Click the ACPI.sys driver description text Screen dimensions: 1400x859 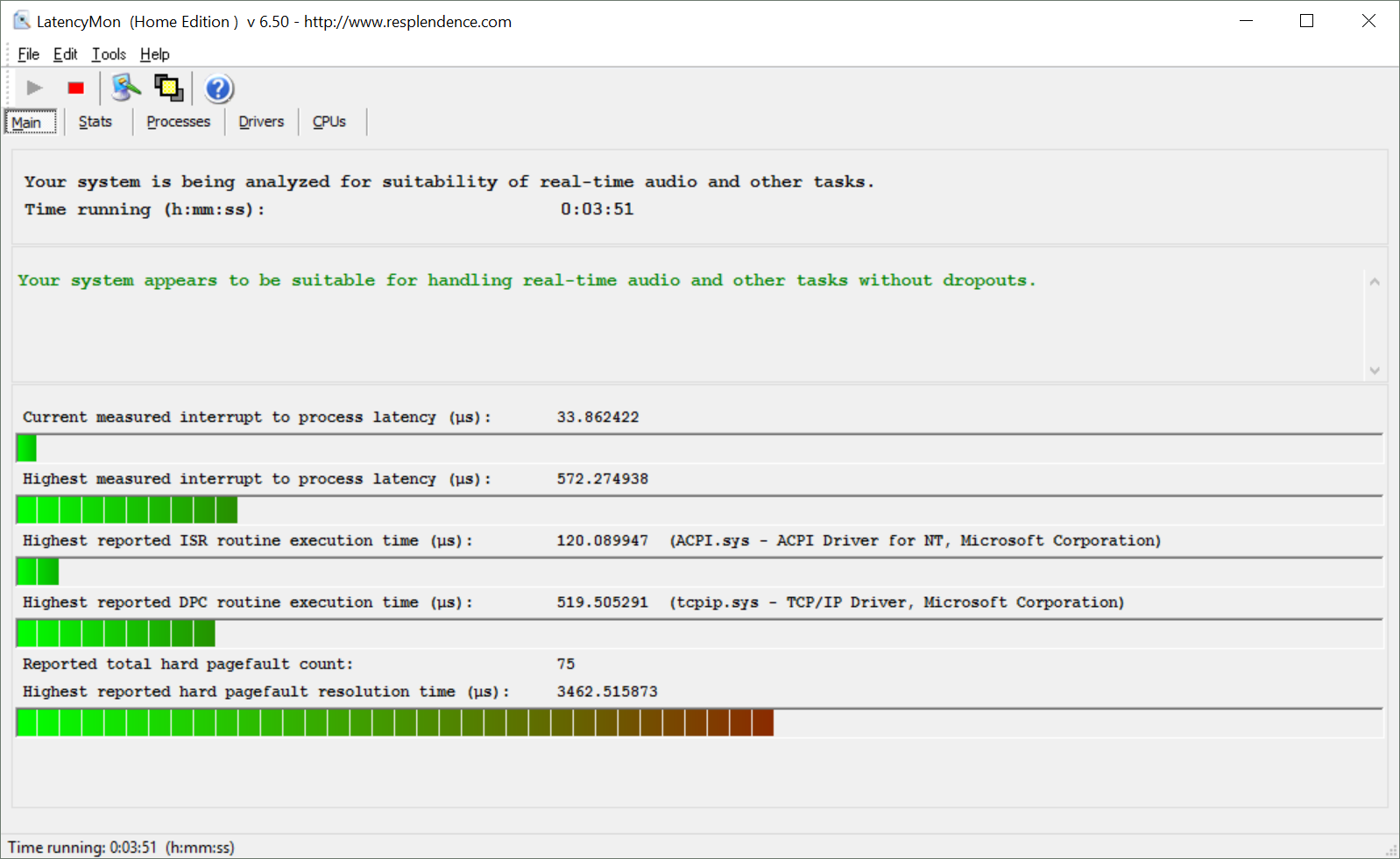tap(916, 540)
